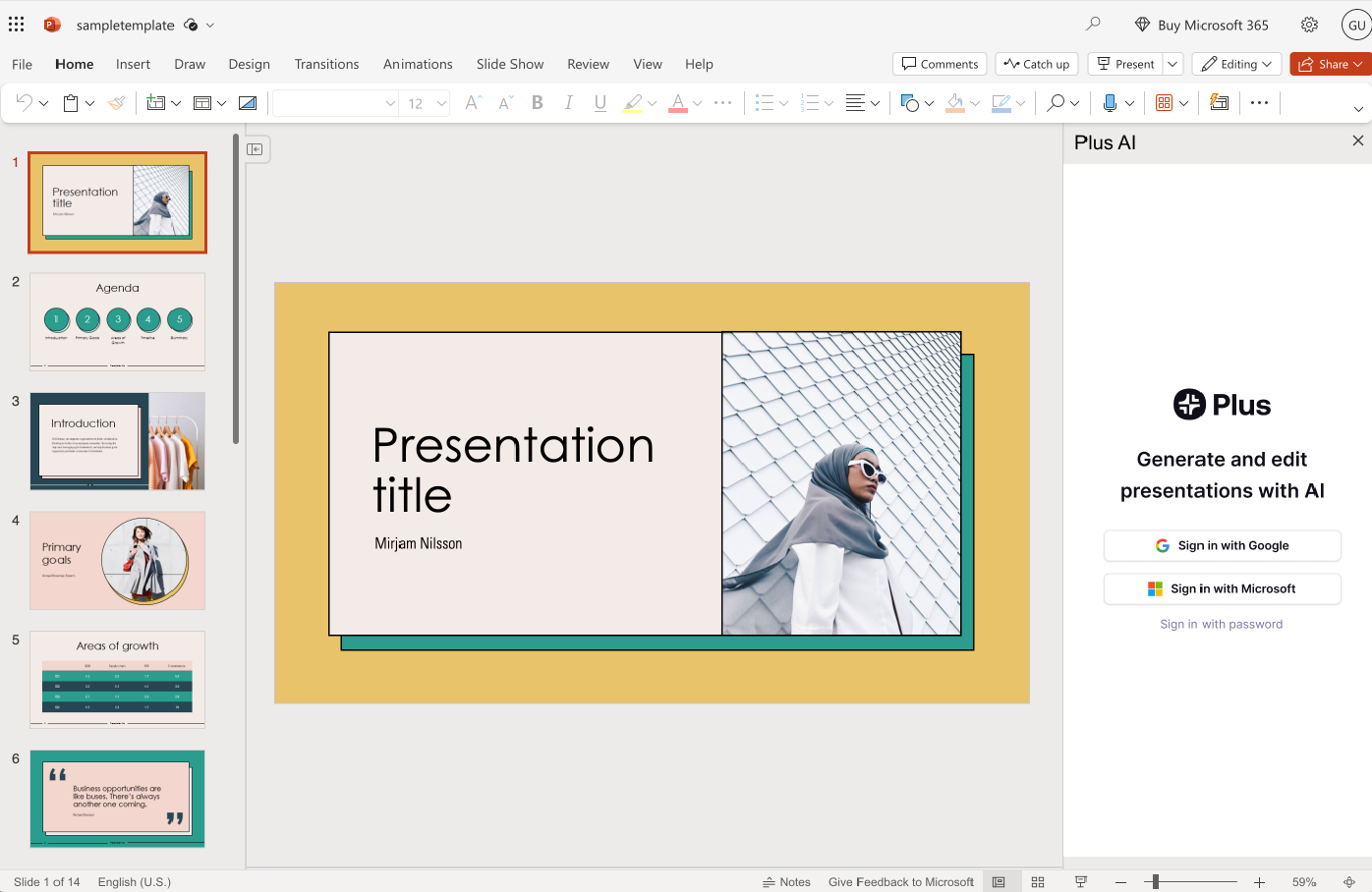Switch to the Animations ribbon tab
The width and height of the screenshot is (1372, 892).
[418, 64]
